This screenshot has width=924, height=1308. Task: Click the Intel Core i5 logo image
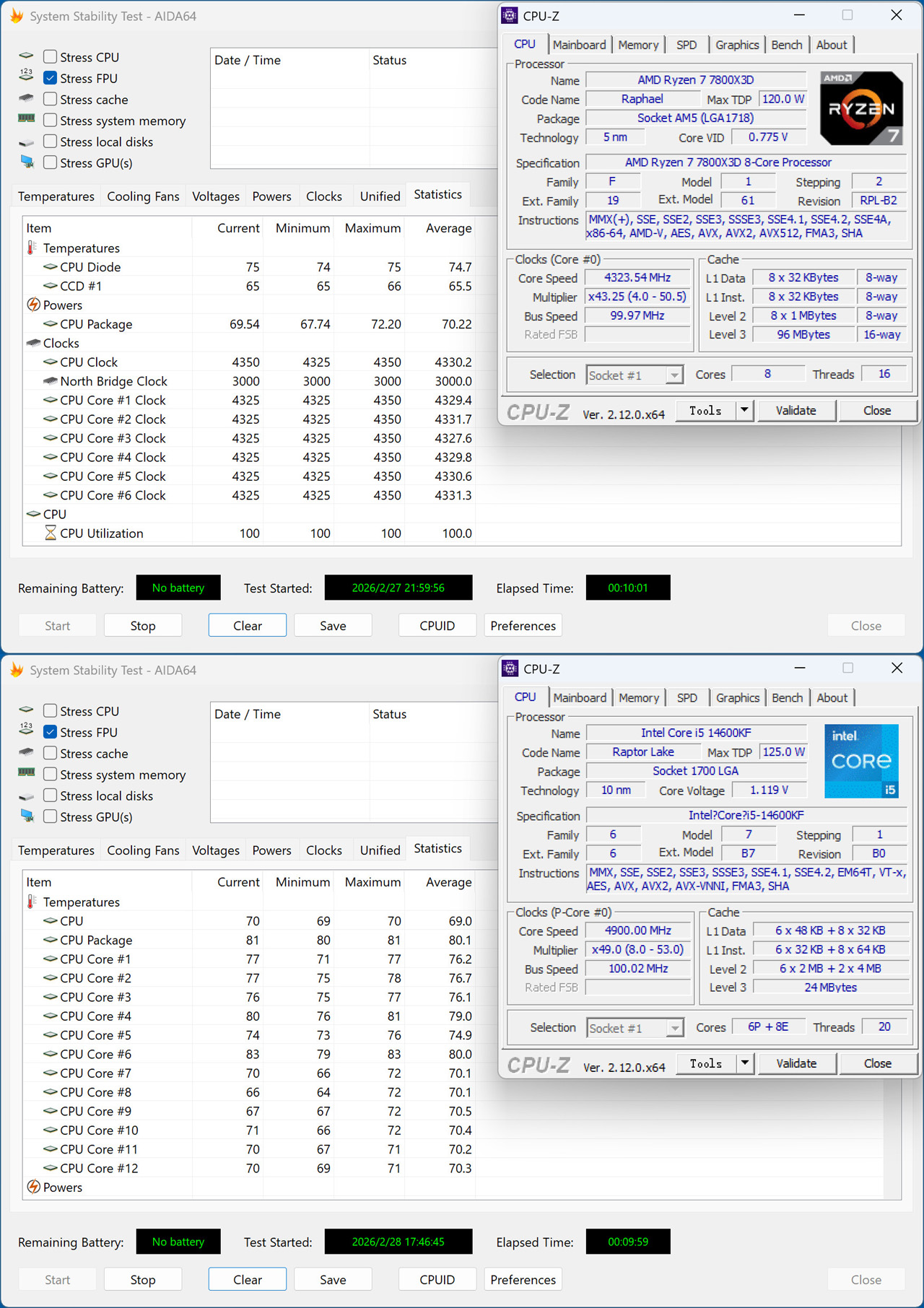point(861,761)
